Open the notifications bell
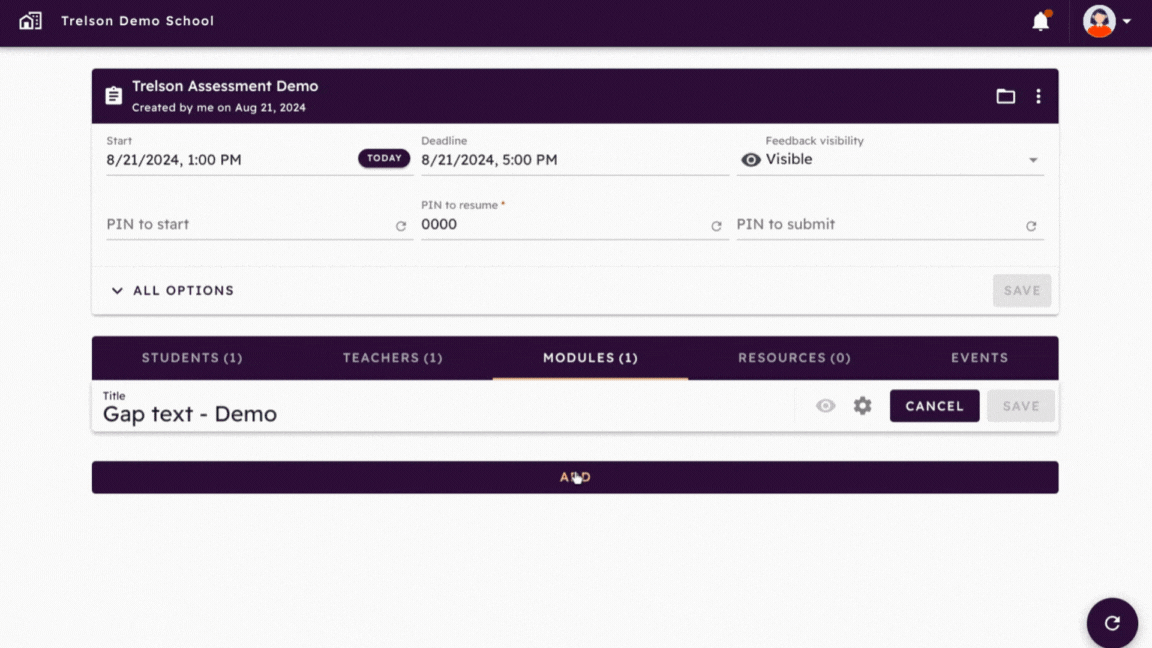The image size is (1152, 648). pyautogui.click(x=1040, y=21)
